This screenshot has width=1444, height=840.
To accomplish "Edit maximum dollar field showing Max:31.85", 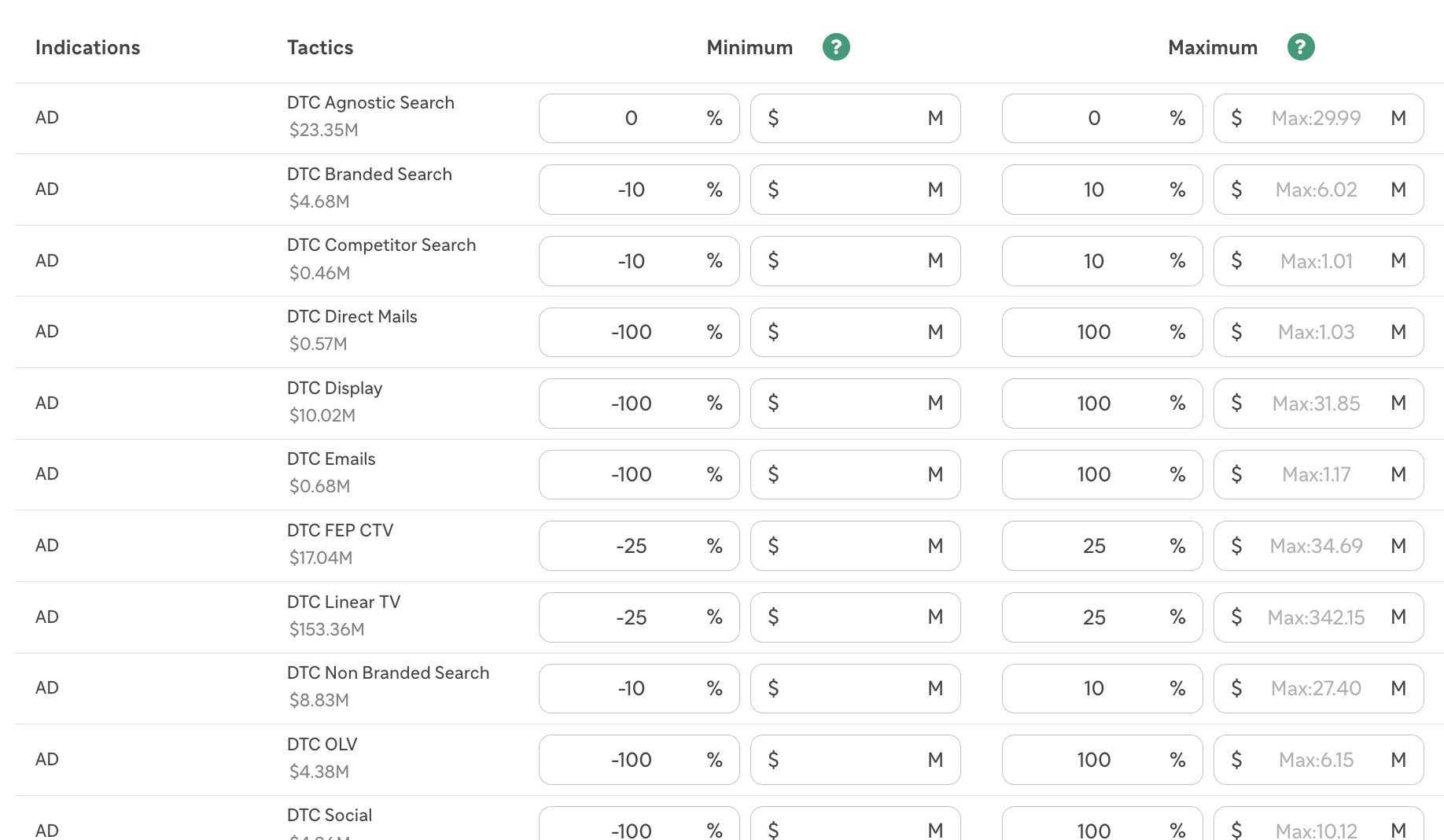I will [1318, 403].
